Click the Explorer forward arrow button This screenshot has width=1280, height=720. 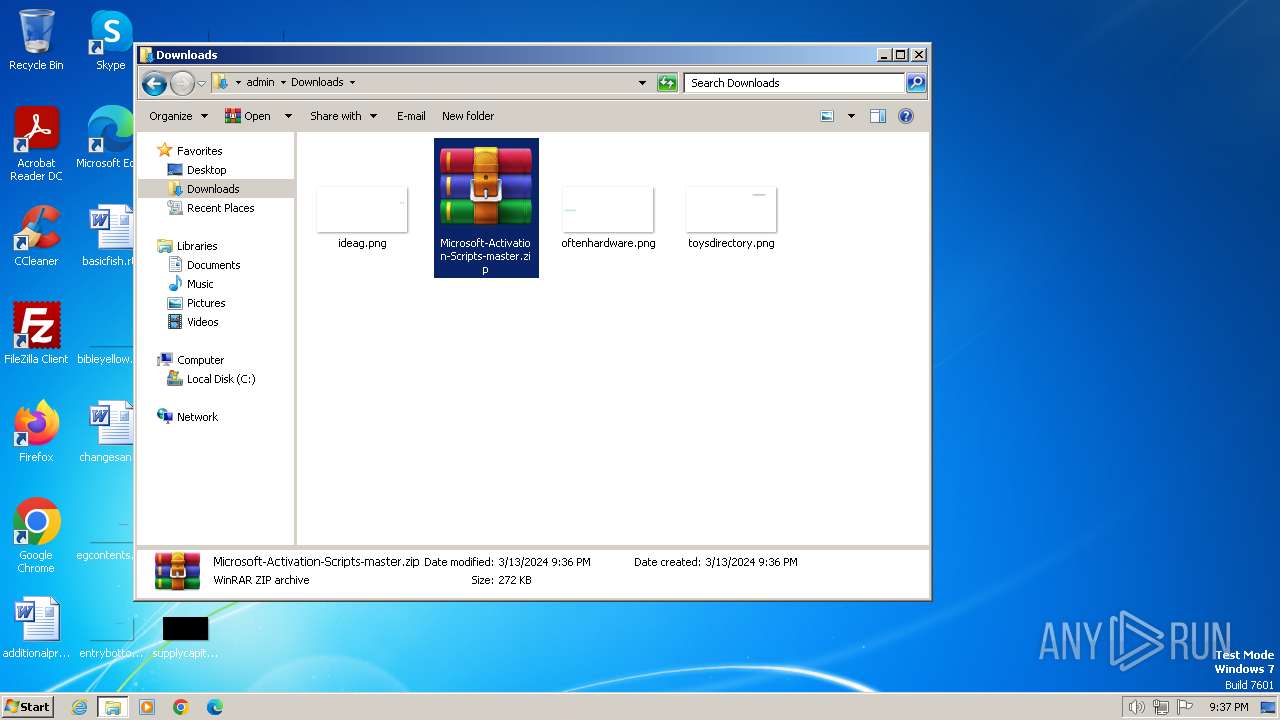pos(182,83)
